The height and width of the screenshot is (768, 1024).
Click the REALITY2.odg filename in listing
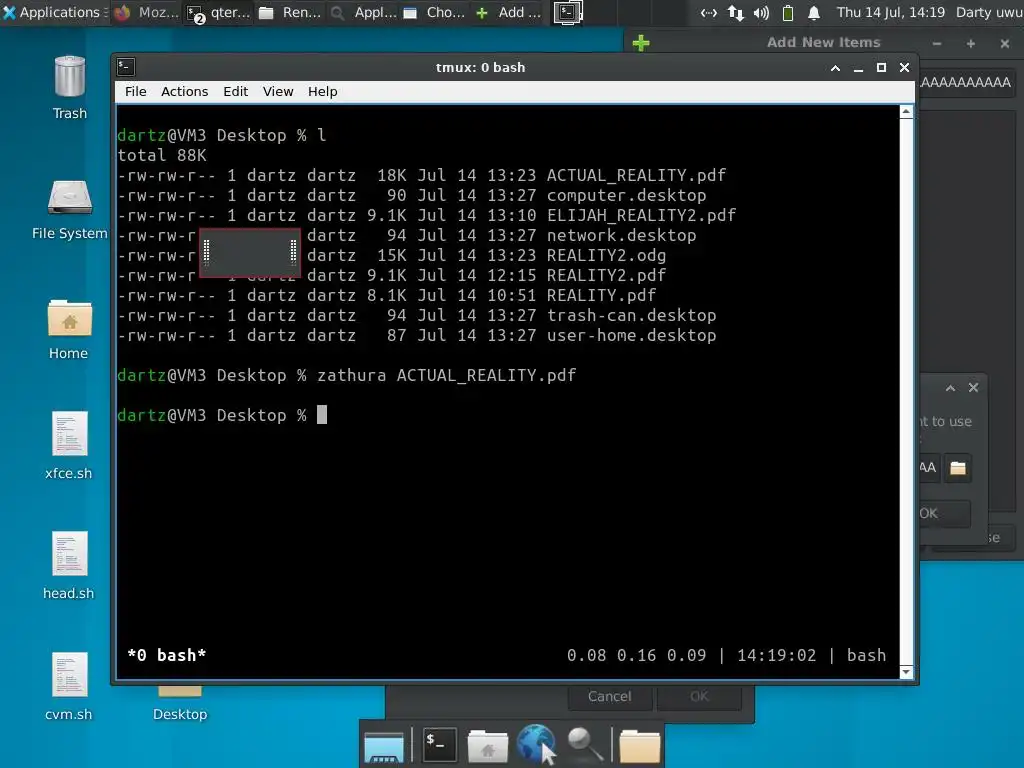click(x=606, y=255)
